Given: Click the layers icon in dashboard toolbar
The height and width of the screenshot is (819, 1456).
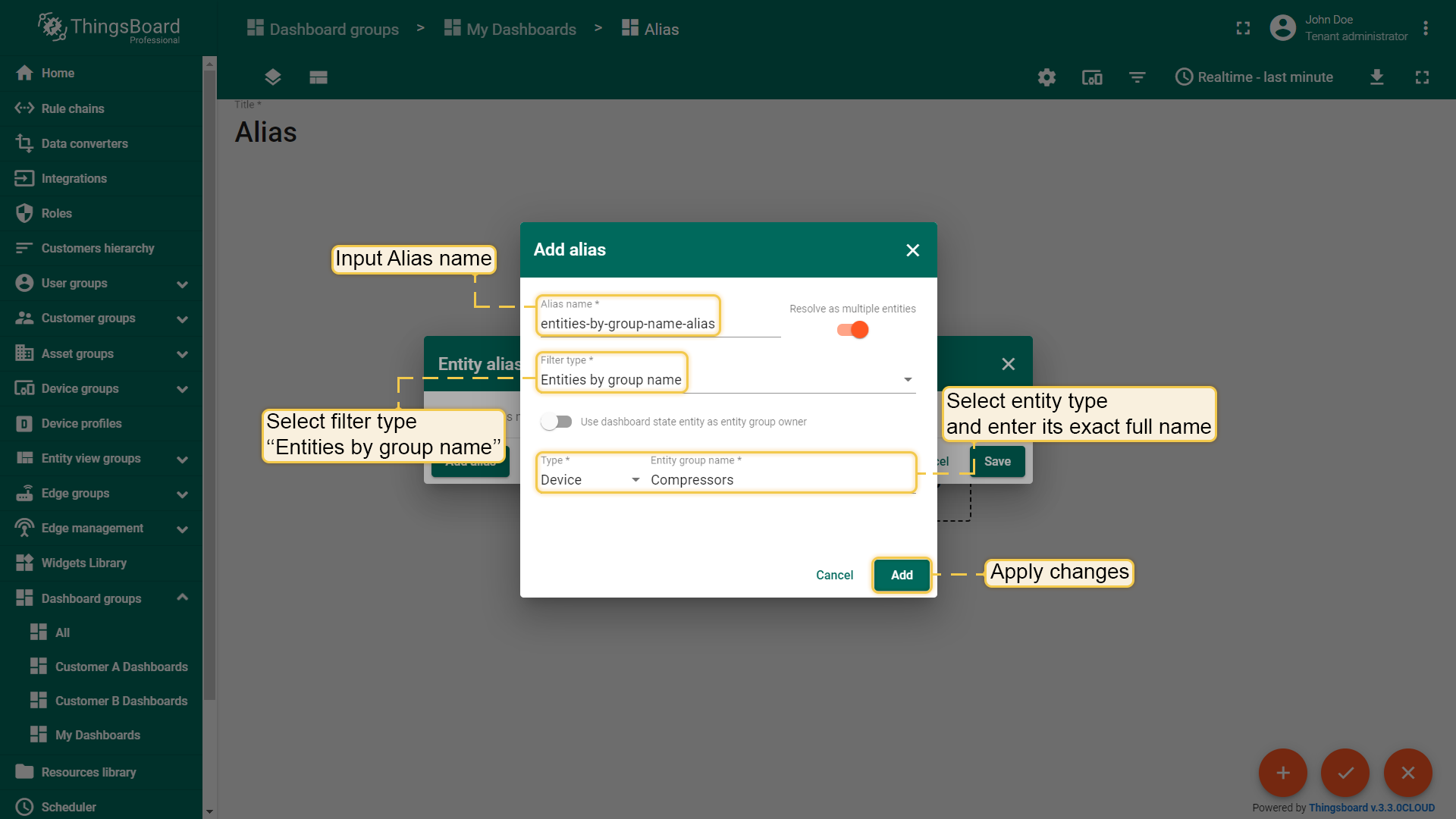Looking at the screenshot, I should point(273,77).
